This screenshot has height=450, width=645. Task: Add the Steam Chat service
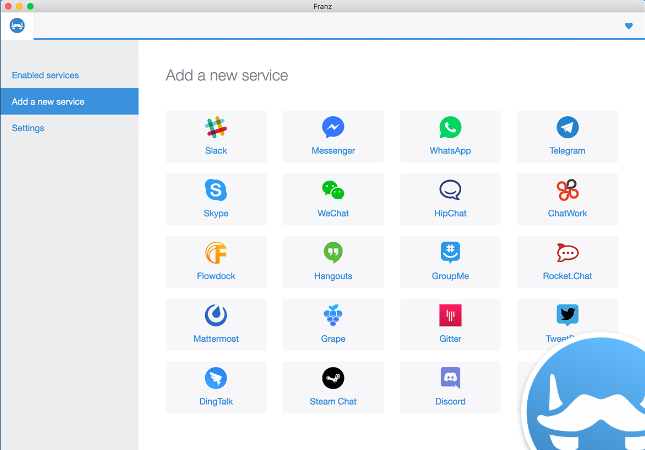tap(333, 387)
